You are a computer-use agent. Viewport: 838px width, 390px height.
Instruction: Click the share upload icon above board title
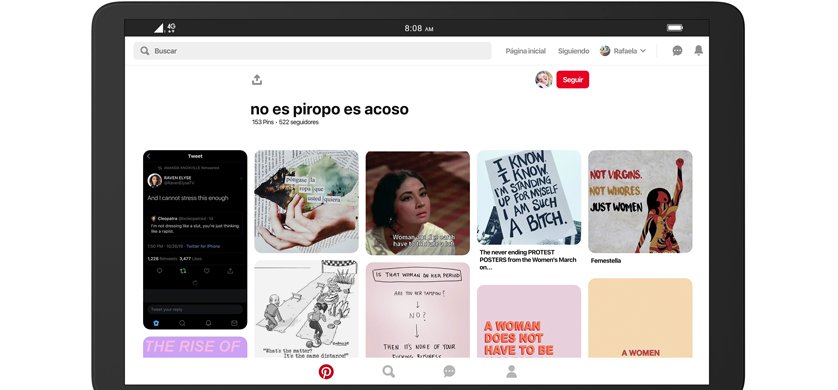[257, 80]
